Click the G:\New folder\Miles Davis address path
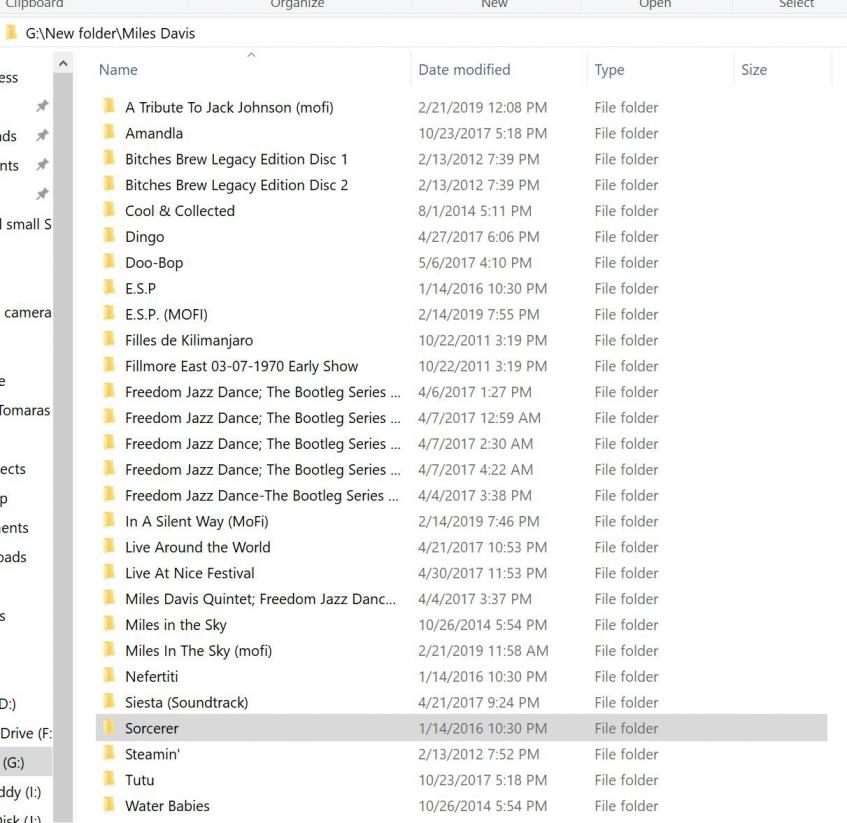 tap(110, 33)
